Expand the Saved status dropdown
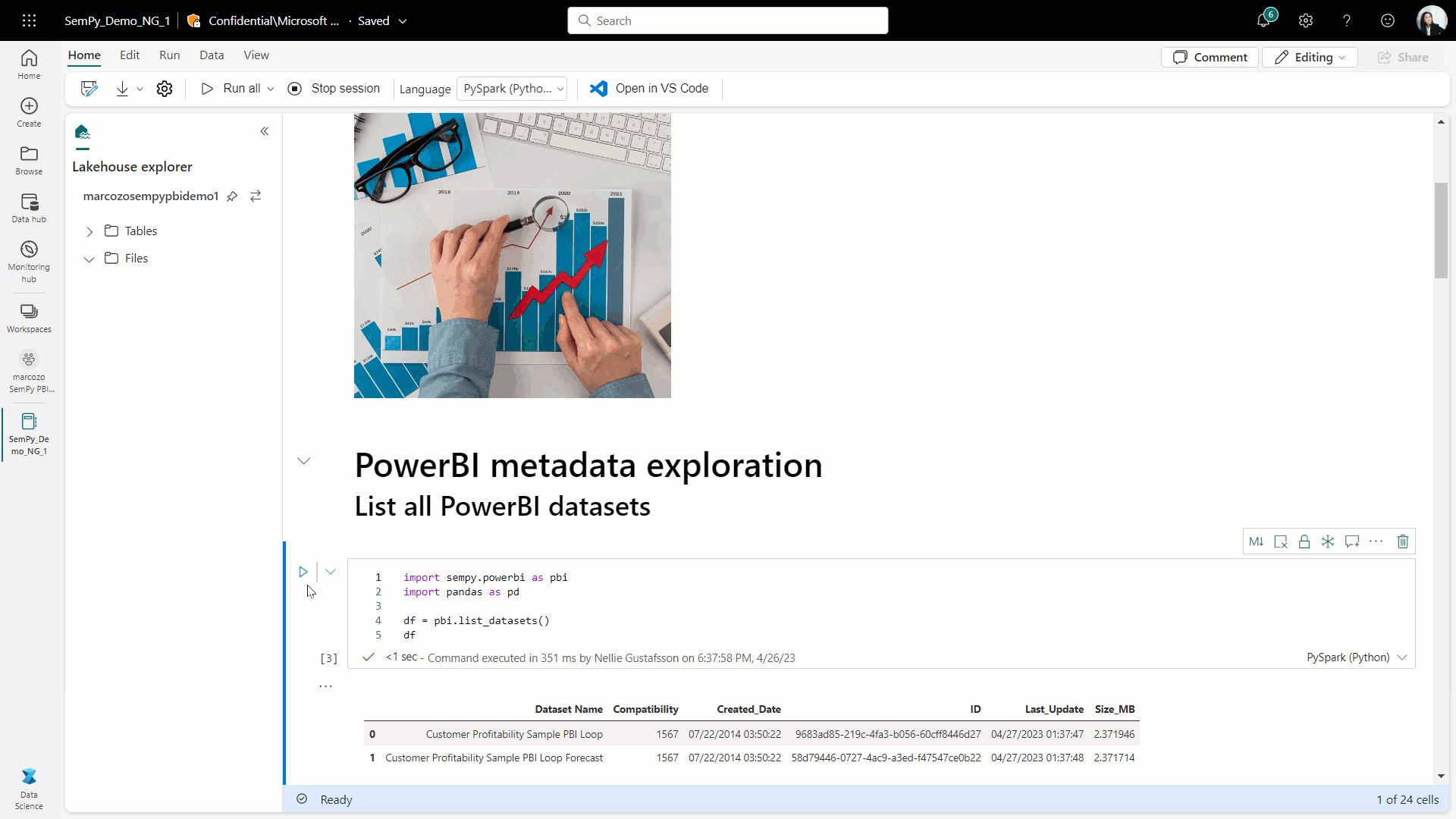 click(403, 21)
